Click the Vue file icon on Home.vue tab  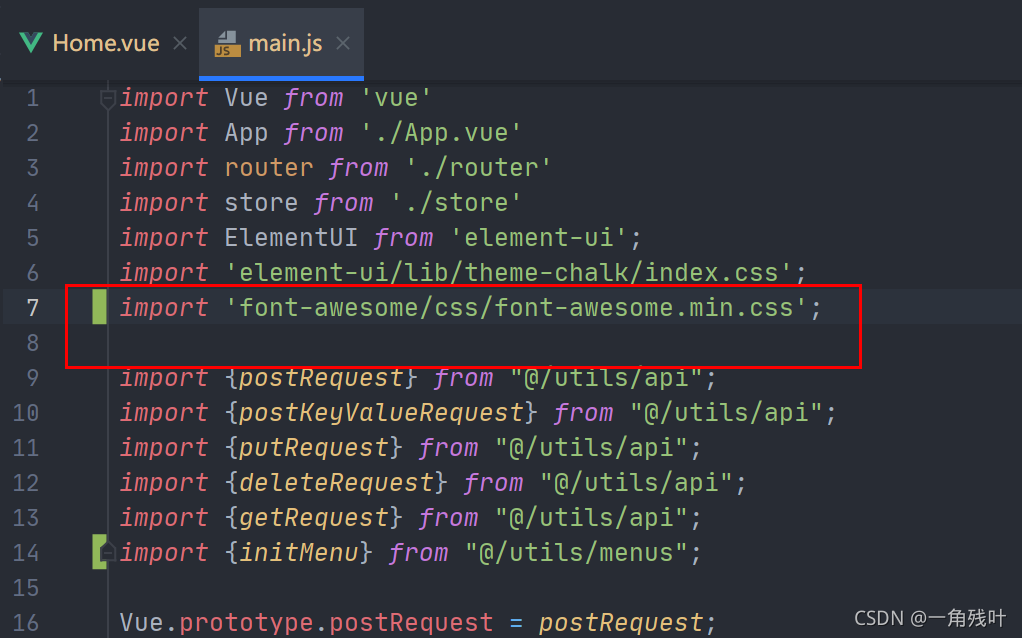tap(31, 43)
